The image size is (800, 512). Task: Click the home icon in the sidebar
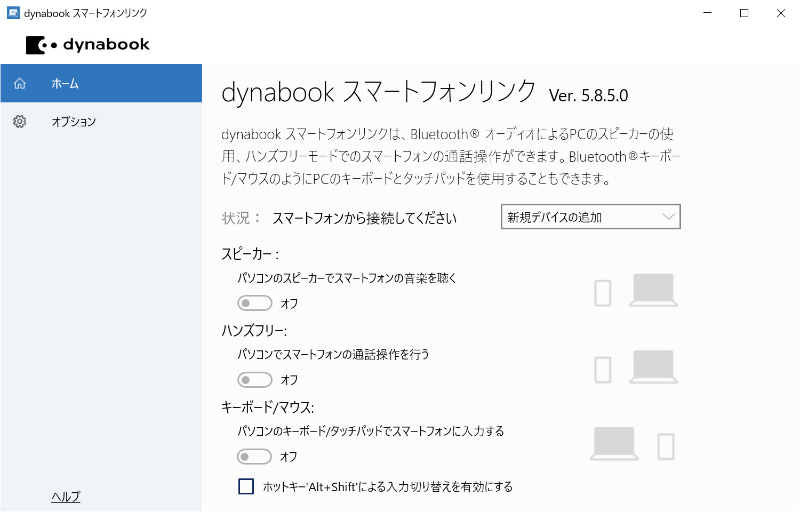click(20, 83)
